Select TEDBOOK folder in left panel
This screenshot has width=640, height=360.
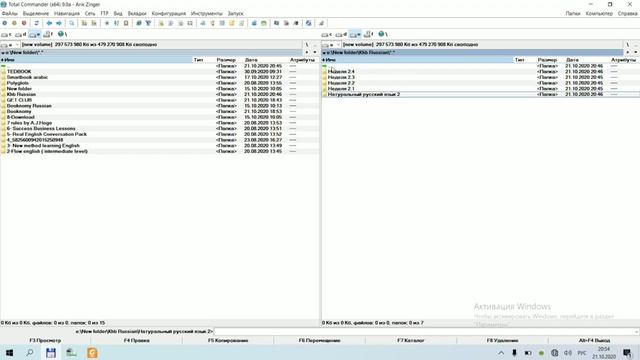tap(19, 71)
